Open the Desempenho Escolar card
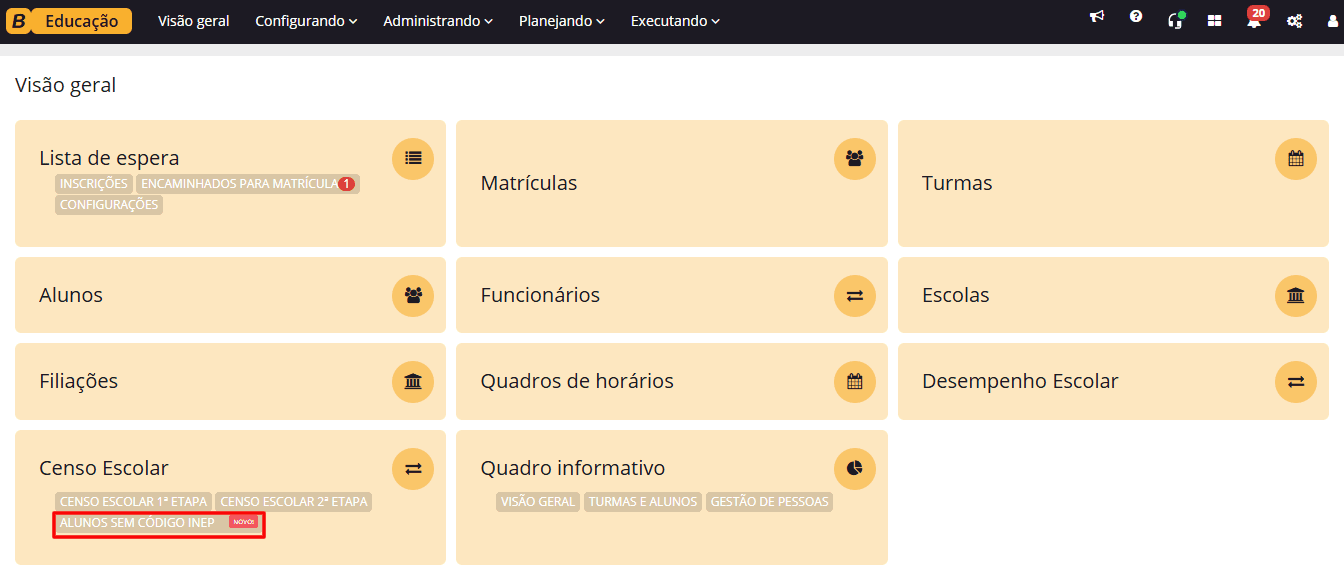The width and height of the screenshot is (1344, 571). (x=1113, y=381)
